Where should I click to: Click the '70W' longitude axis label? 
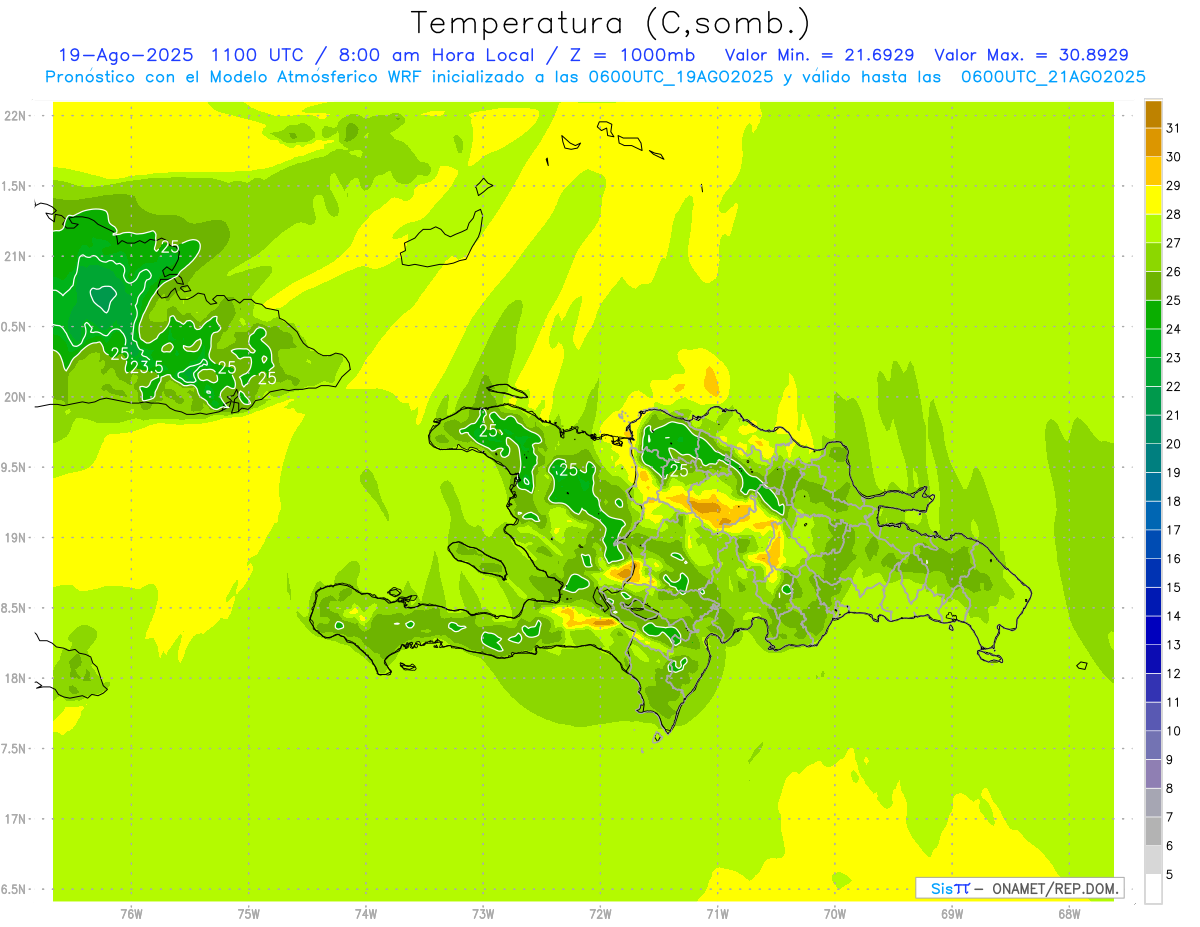pos(835,914)
